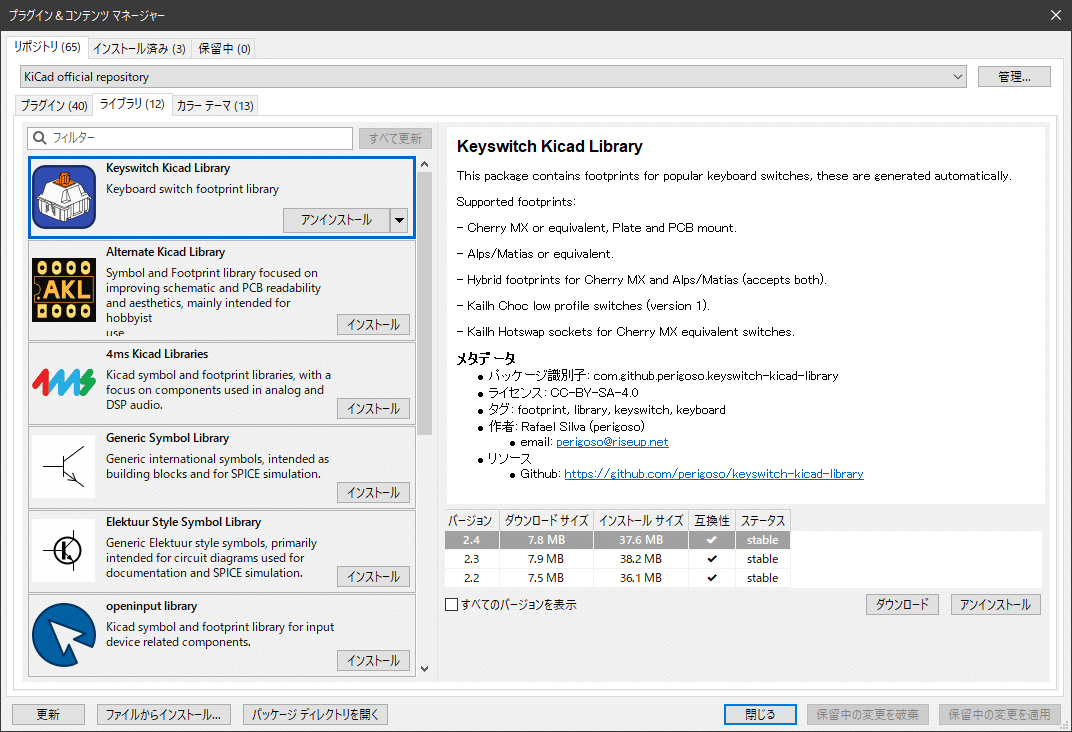Image resolution: width=1072 pixels, height=732 pixels.
Task: Switch to the インストール済み (3) tab
Action: point(139,49)
